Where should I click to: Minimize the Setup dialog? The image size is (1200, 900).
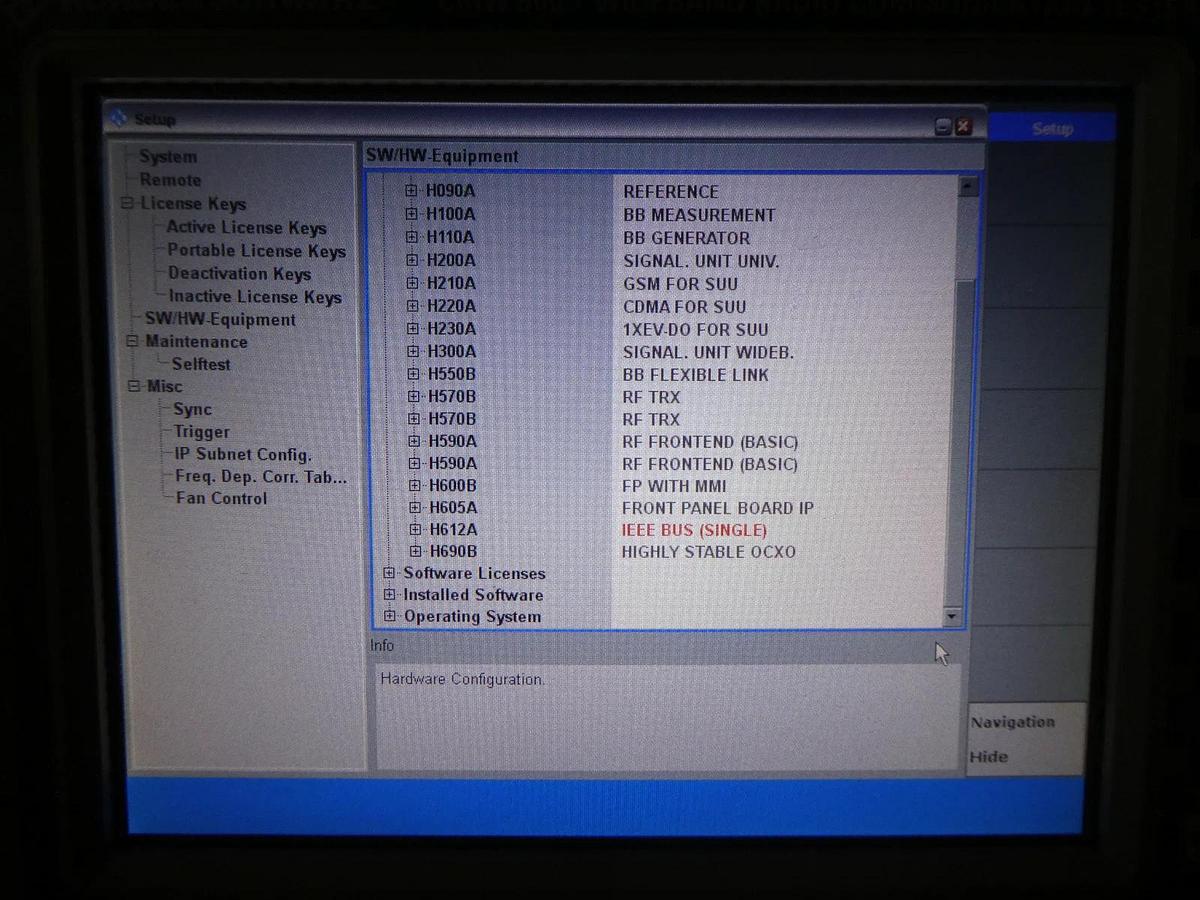[943, 126]
